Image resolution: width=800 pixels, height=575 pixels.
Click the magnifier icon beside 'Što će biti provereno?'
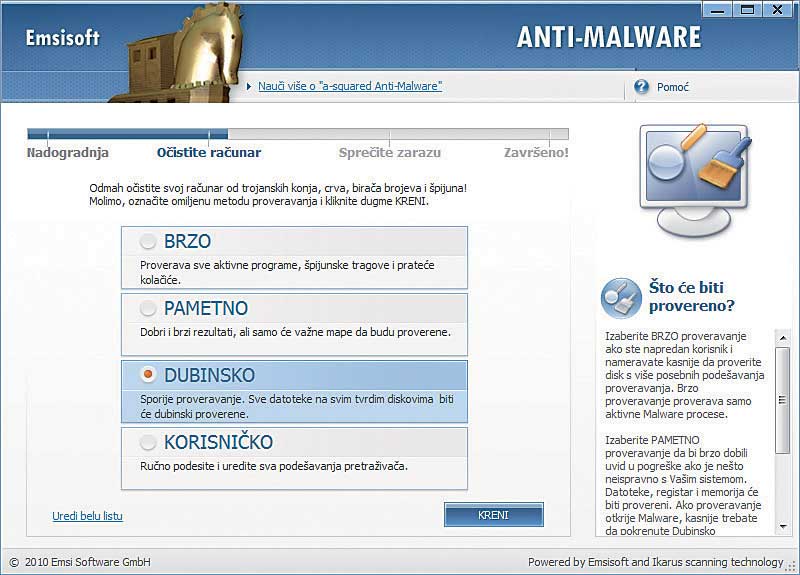pyautogui.click(x=621, y=298)
